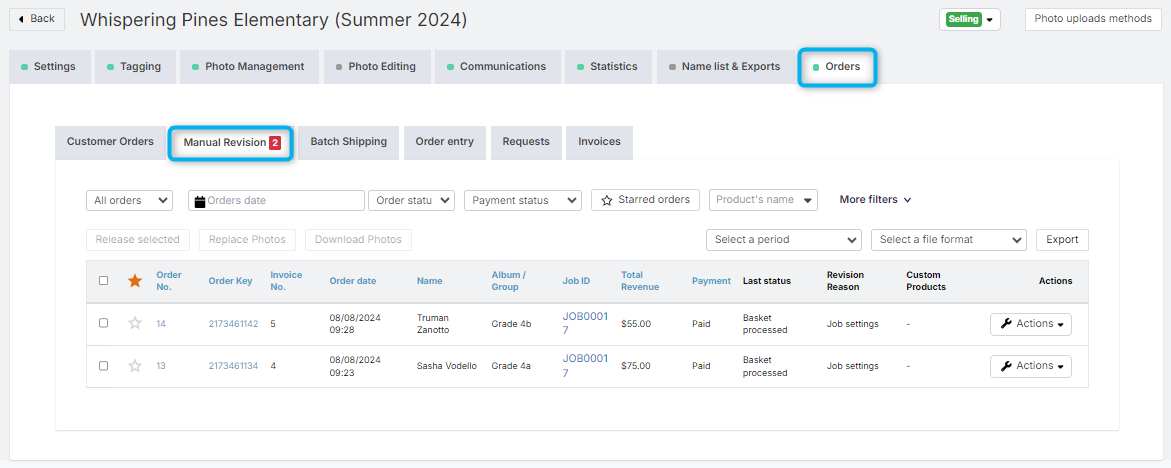Open the Requests sub-tab
Screen dimensions: 1171x468
point(526,142)
